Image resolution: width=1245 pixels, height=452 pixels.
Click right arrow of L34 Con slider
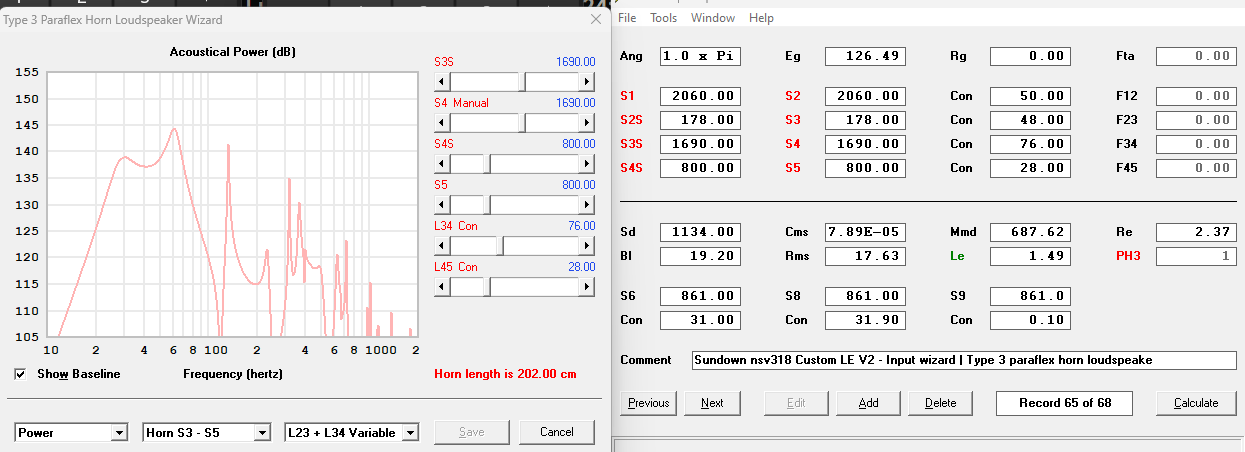[x=587, y=245]
